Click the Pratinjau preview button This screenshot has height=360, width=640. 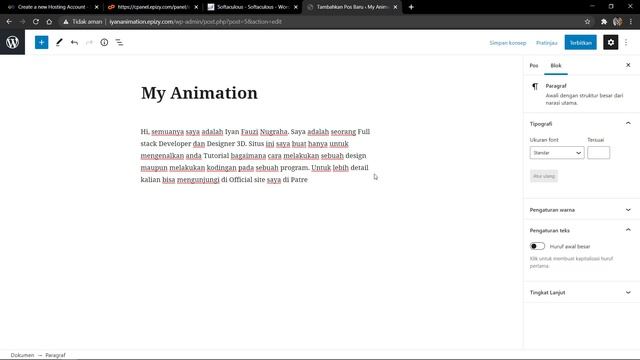point(547,42)
